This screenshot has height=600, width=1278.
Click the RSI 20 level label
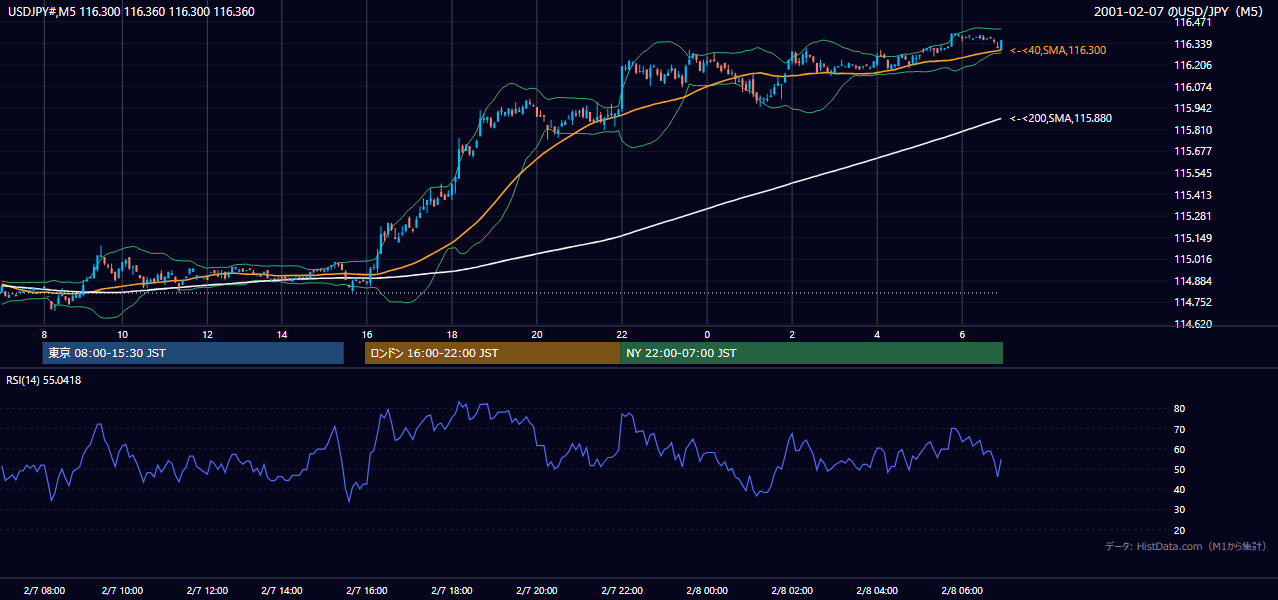(1179, 530)
